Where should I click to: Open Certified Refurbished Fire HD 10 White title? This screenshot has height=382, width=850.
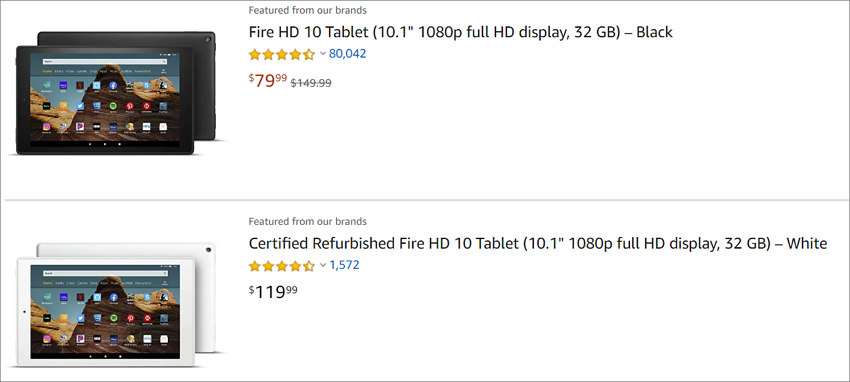[x=538, y=243]
